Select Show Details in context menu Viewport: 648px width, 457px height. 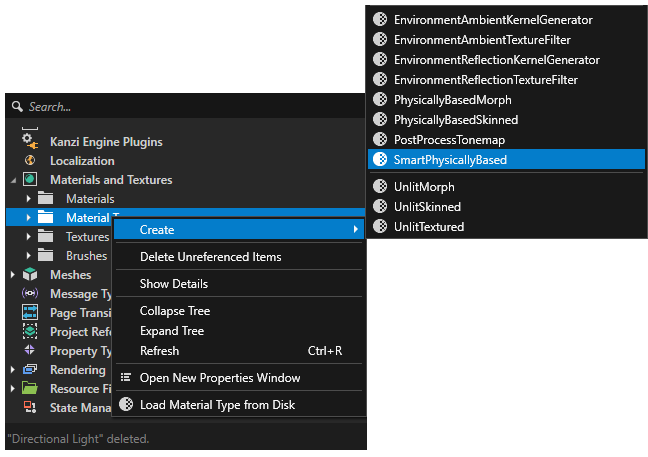click(174, 284)
